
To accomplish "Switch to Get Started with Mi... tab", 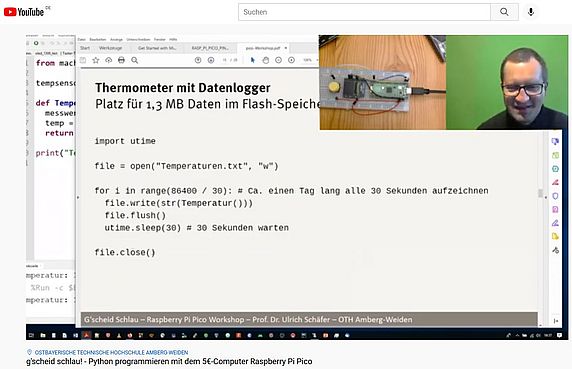I will pyautogui.click(x=157, y=48).
